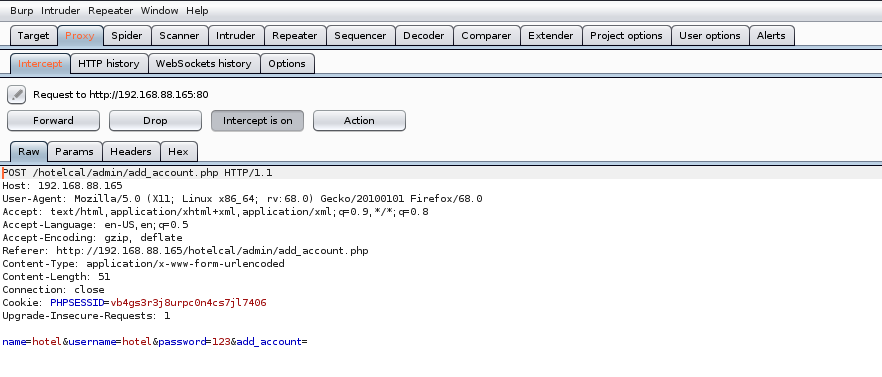Click the Content-Type header line
Screen dimensions: 882x377
143,263
